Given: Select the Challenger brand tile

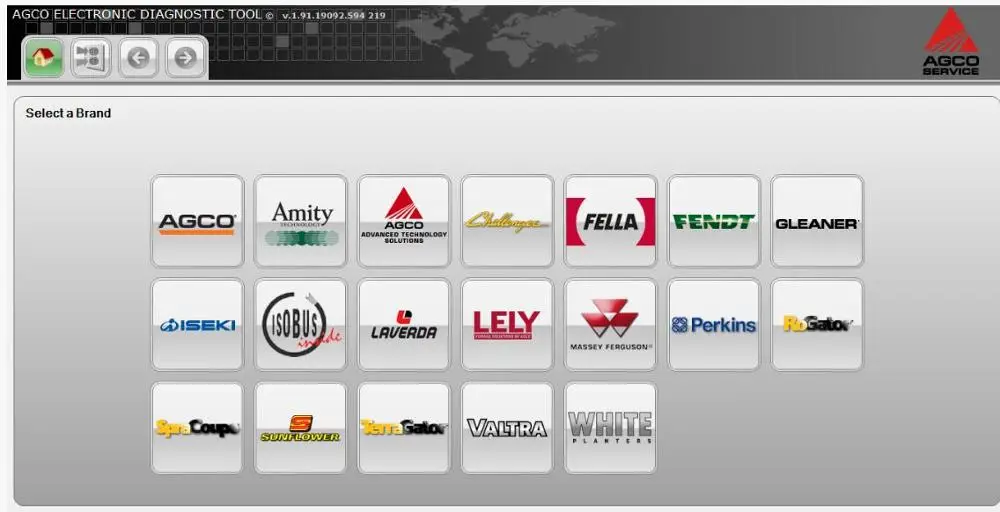Looking at the screenshot, I should pos(508,221).
